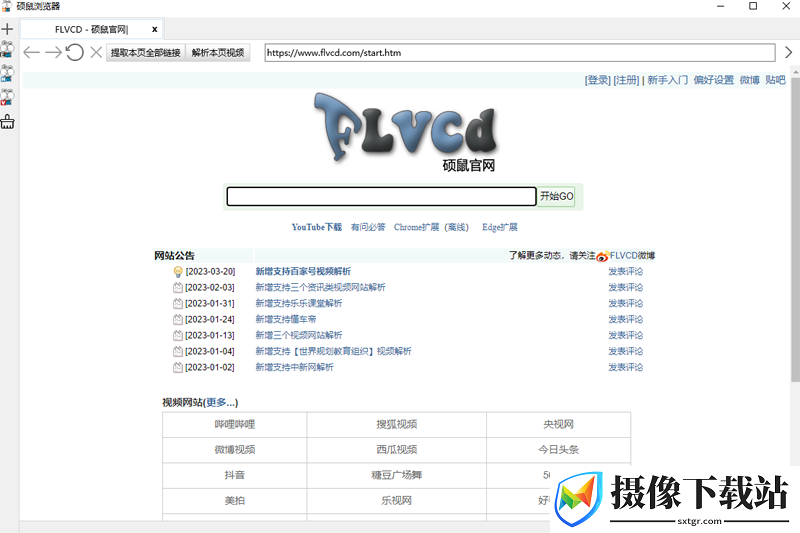This screenshot has width=800, height=533.
Task: Open 偏好设置 link
Action: [713, 80]
